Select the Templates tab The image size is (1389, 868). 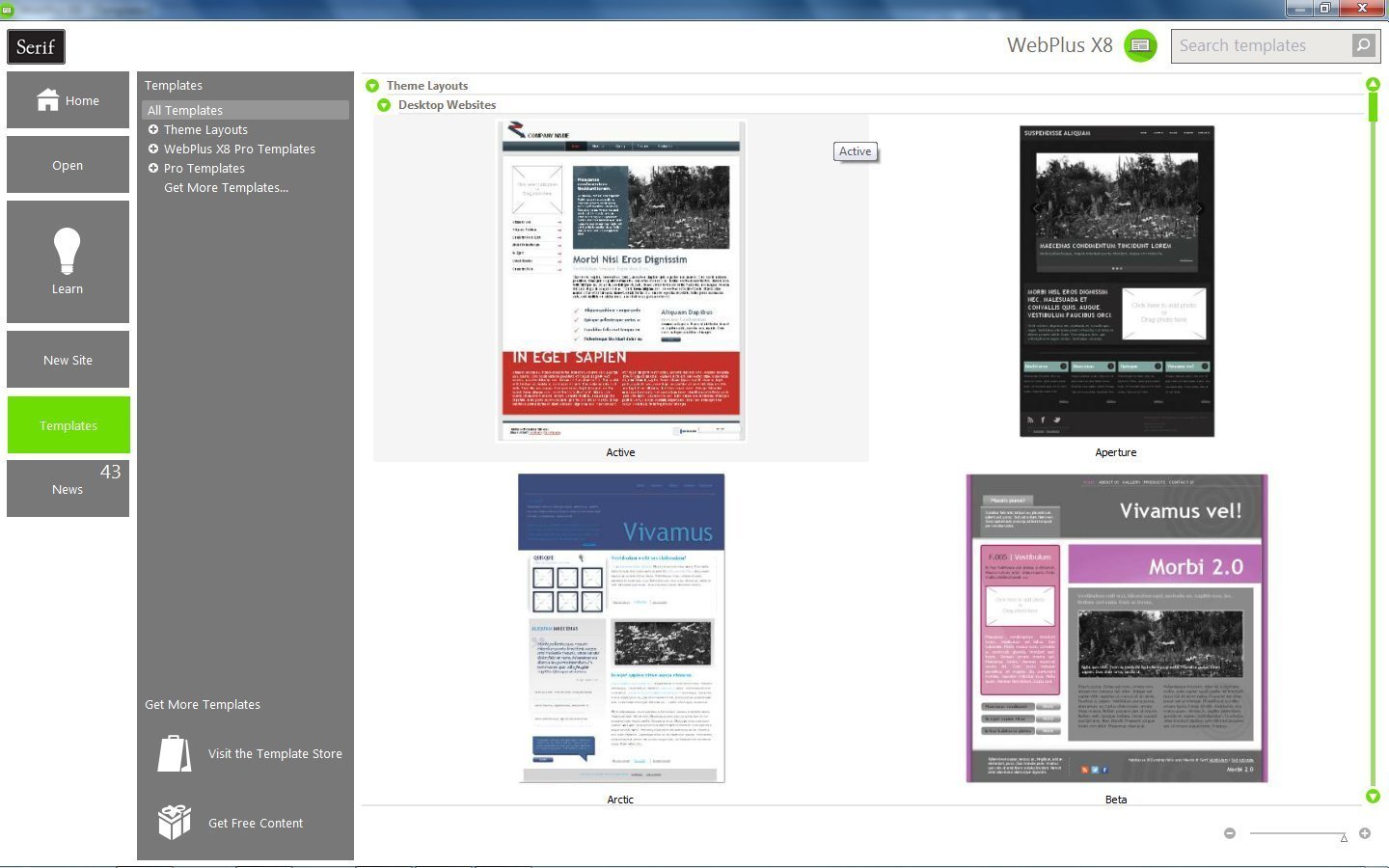pyautogui.click(x=68, y=425)
